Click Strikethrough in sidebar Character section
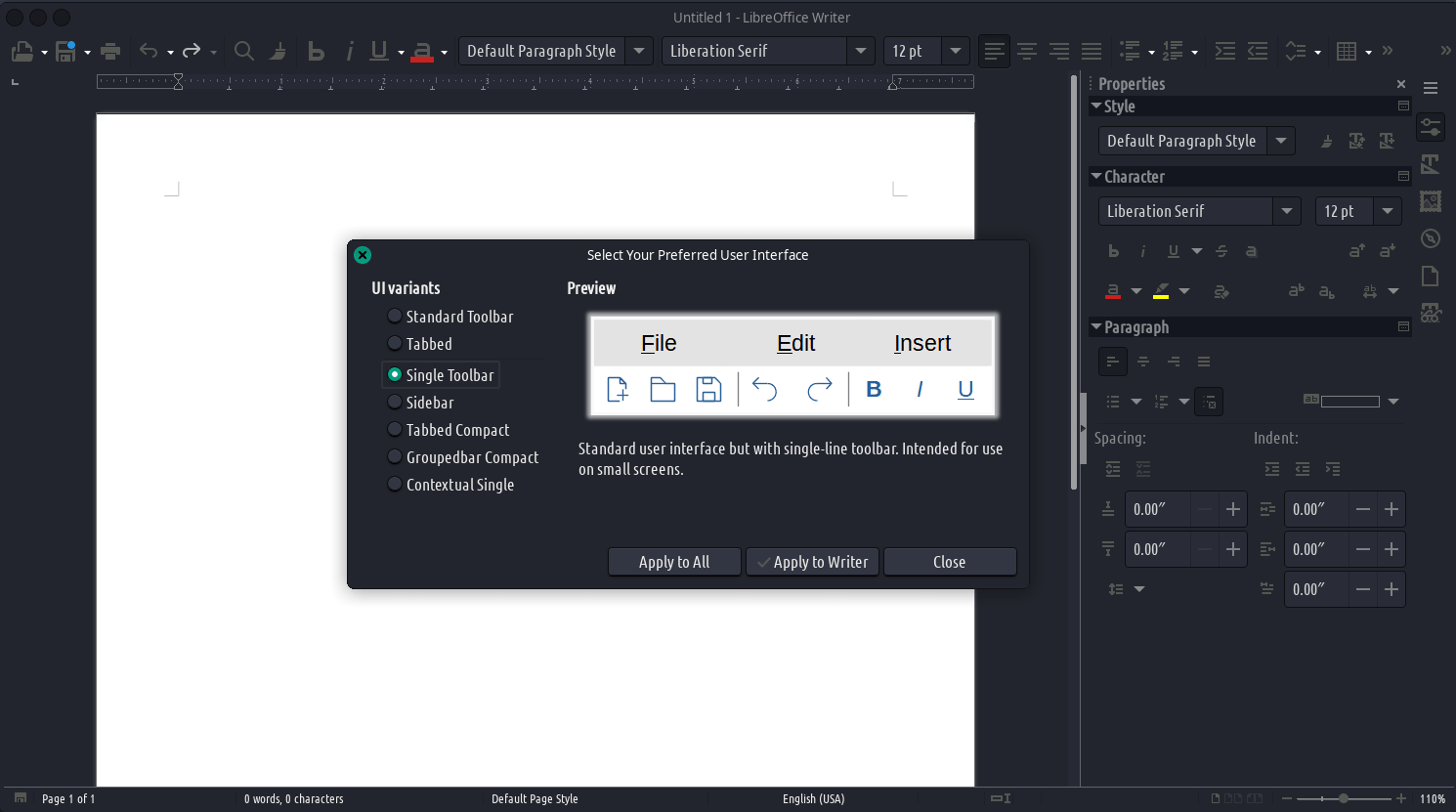 tap(1221, 251)
